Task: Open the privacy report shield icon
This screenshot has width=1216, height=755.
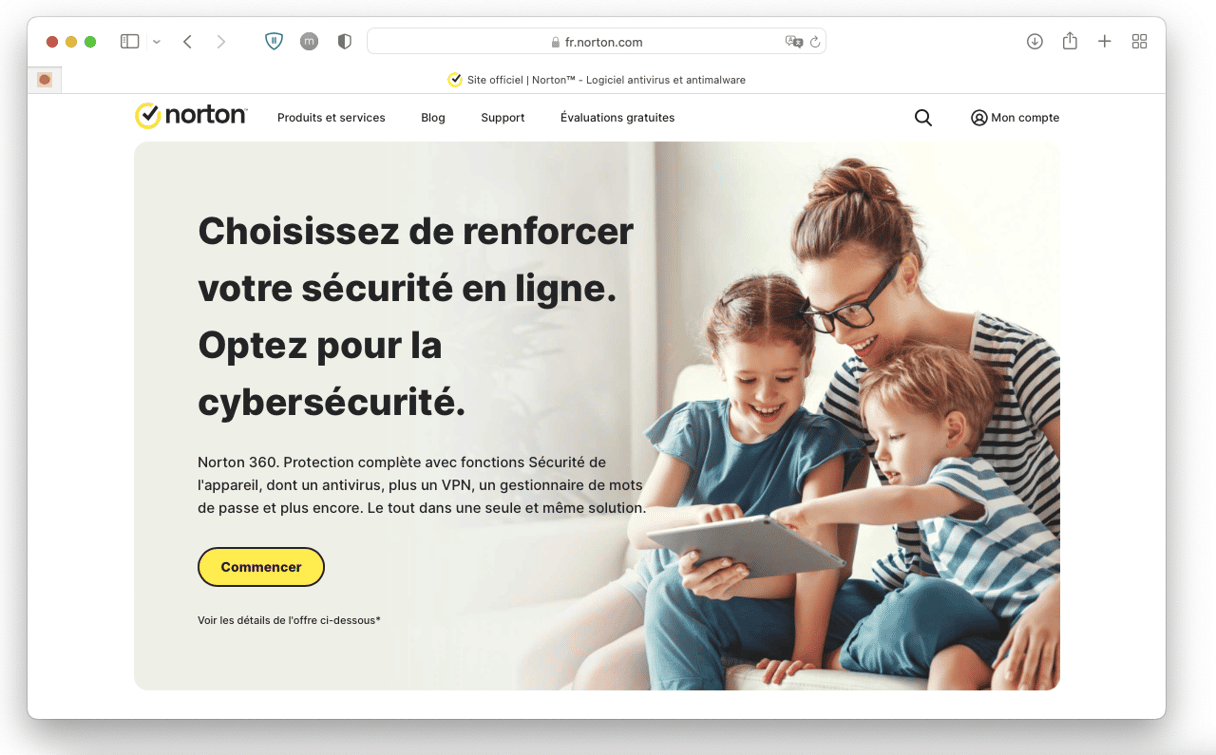Action: point(344,42)
